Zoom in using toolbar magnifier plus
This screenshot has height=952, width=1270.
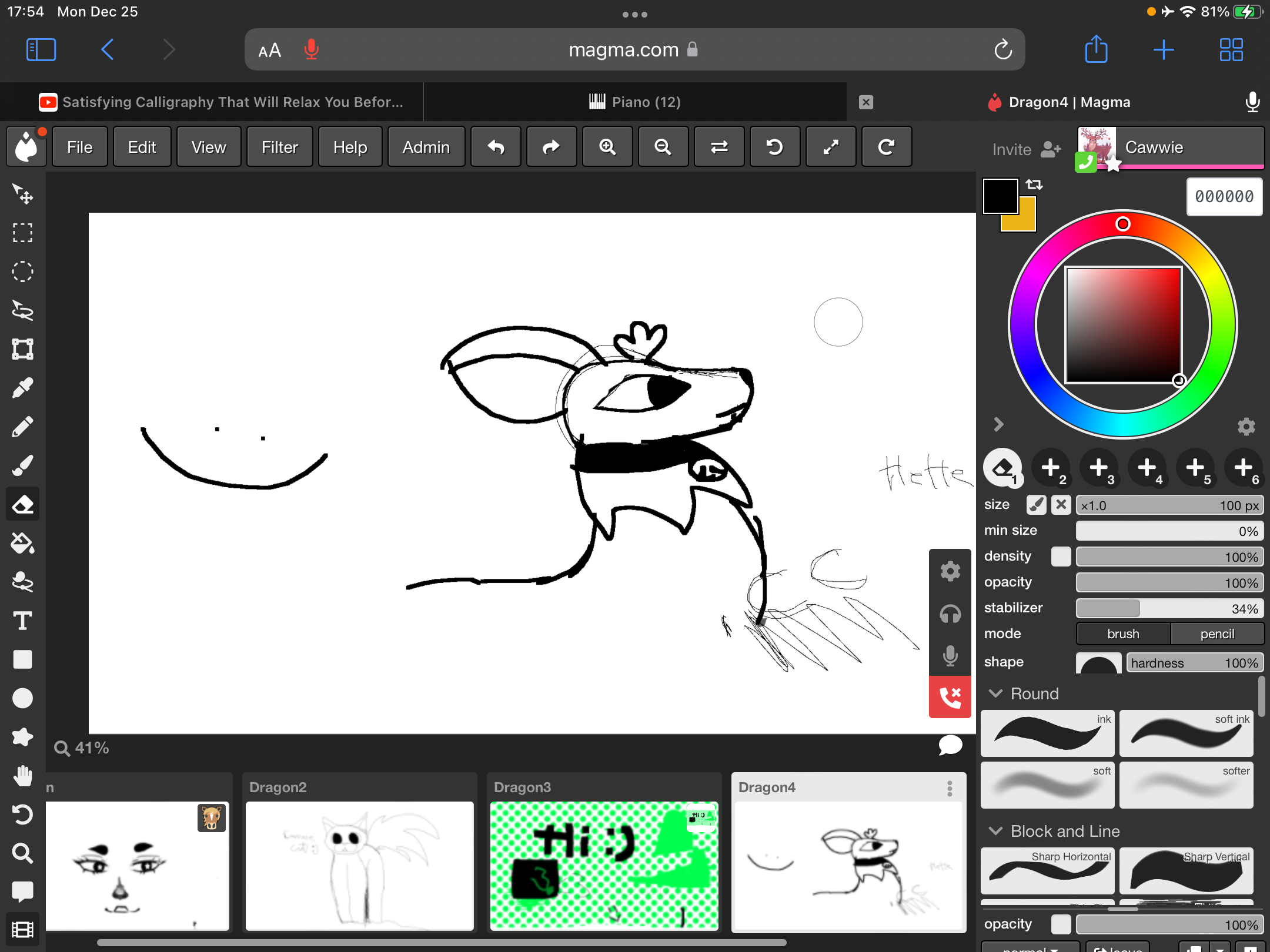[607, 147]
